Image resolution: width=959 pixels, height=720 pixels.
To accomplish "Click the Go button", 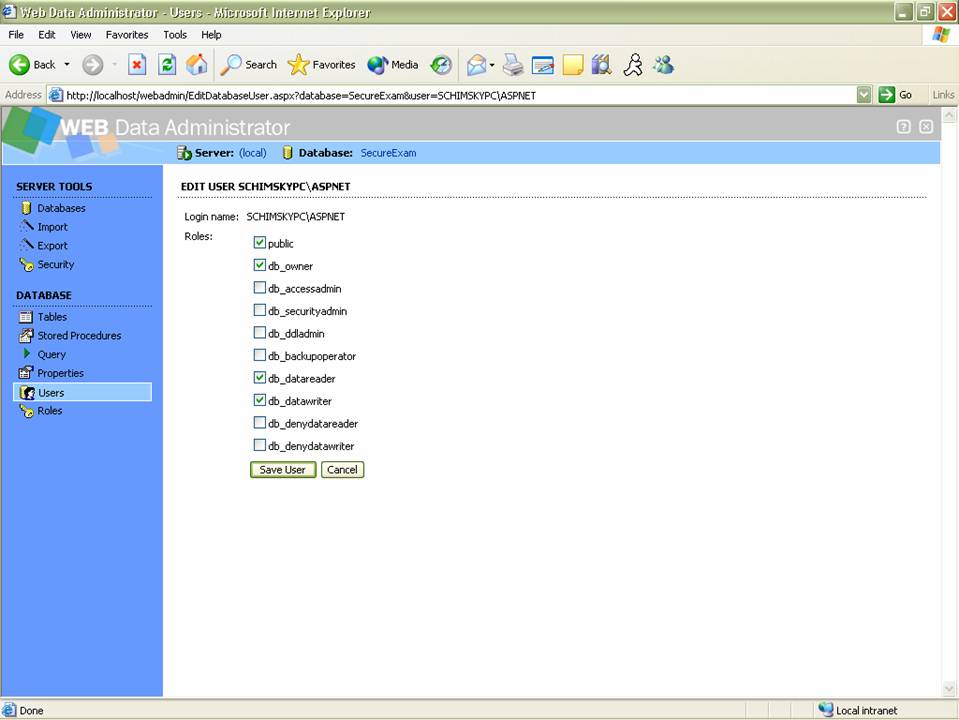I will tap(896, 95).
